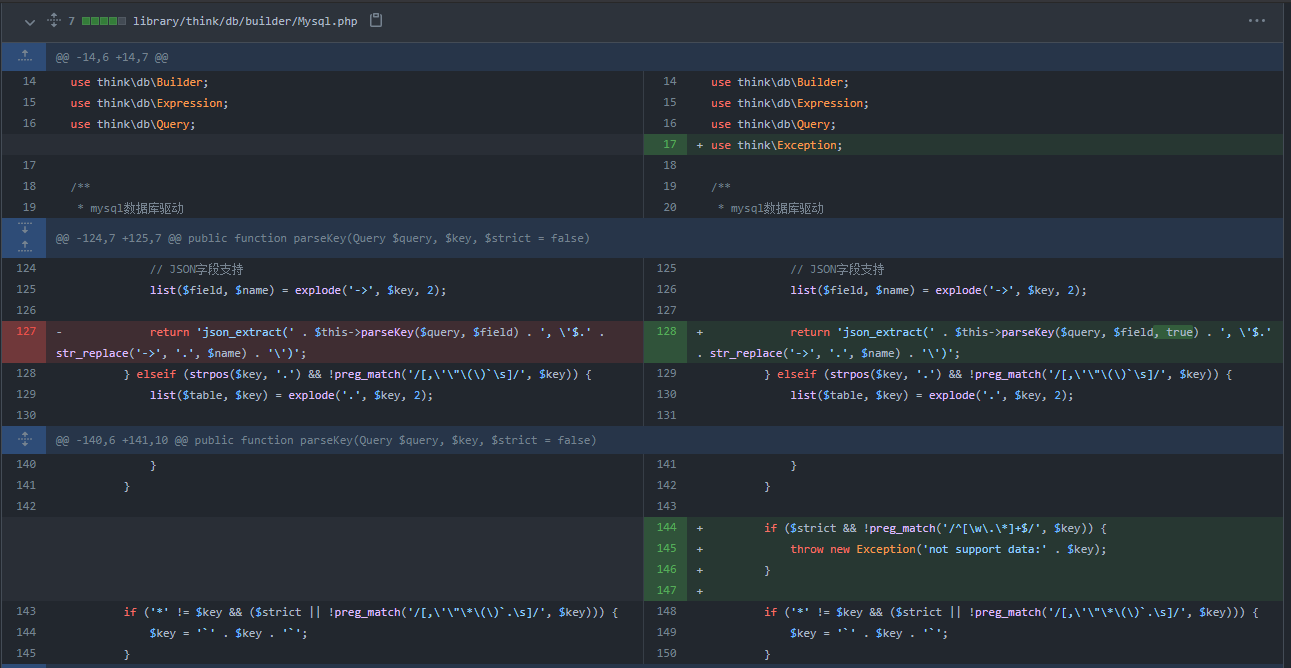
Task: Click the '-' deletion marker on line 127
Action: click(x=59, y=332)
